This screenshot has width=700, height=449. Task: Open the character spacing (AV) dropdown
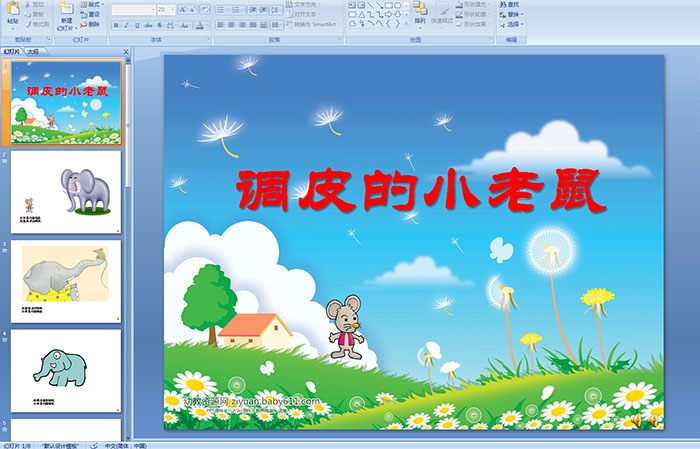pos(171,25)
